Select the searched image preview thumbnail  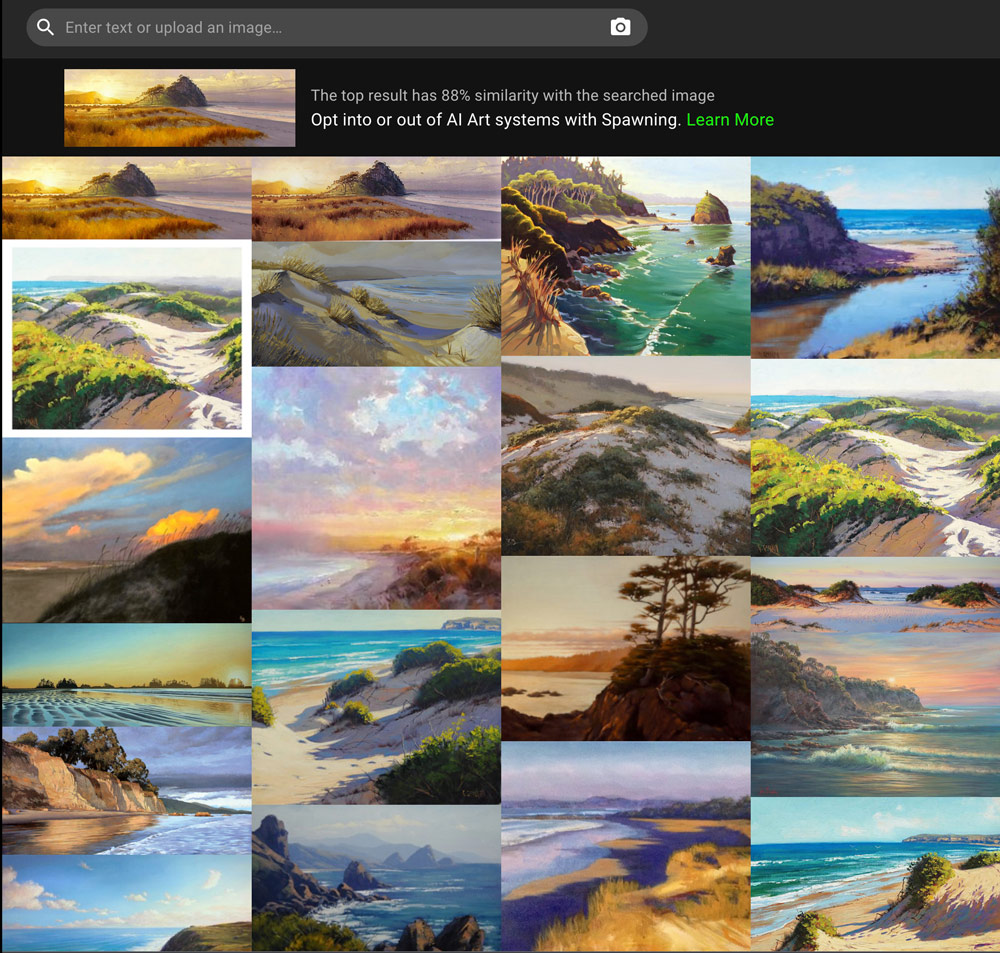click(x=179, y=108)
